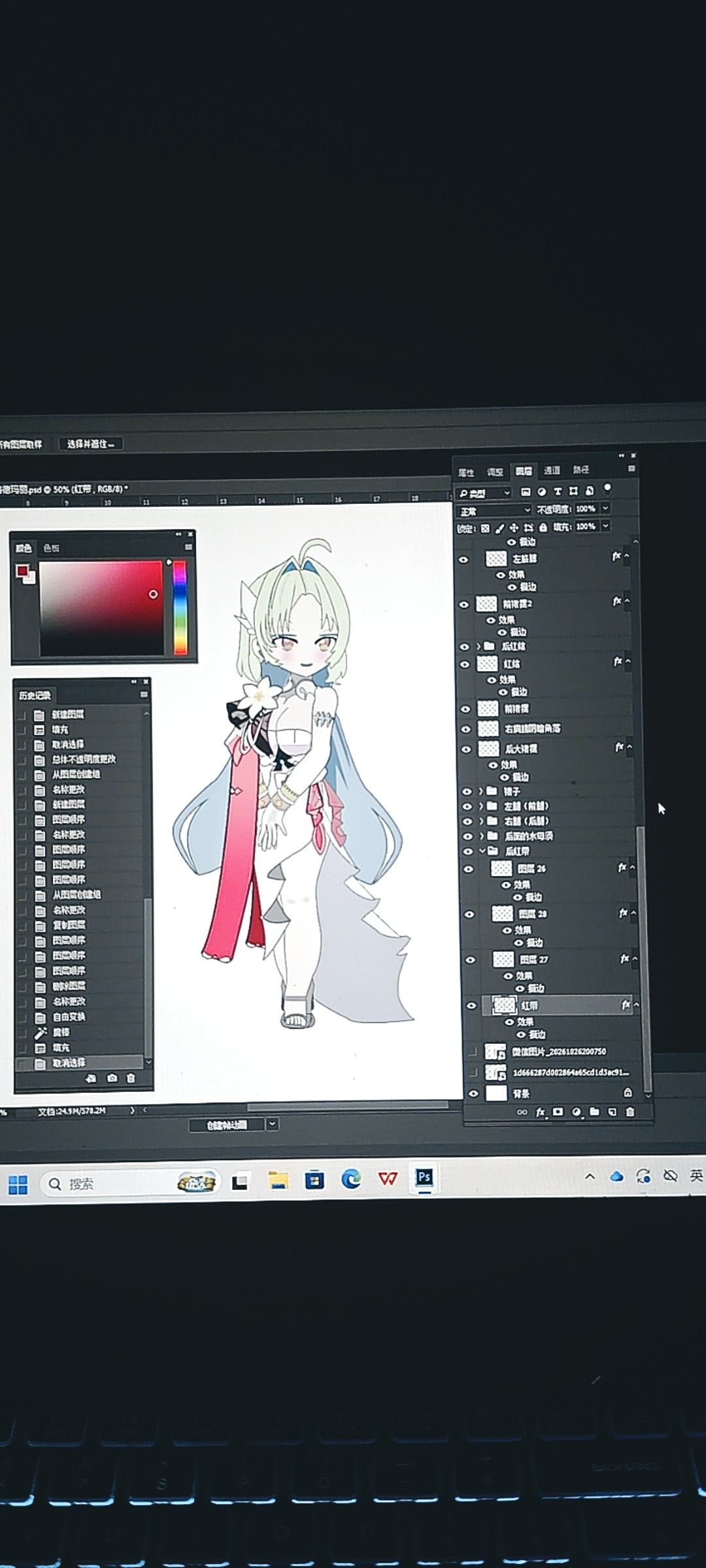This screenshot has height=1568, width=706.
Task: Click the foreground color swatch
Action: (22, 571)
